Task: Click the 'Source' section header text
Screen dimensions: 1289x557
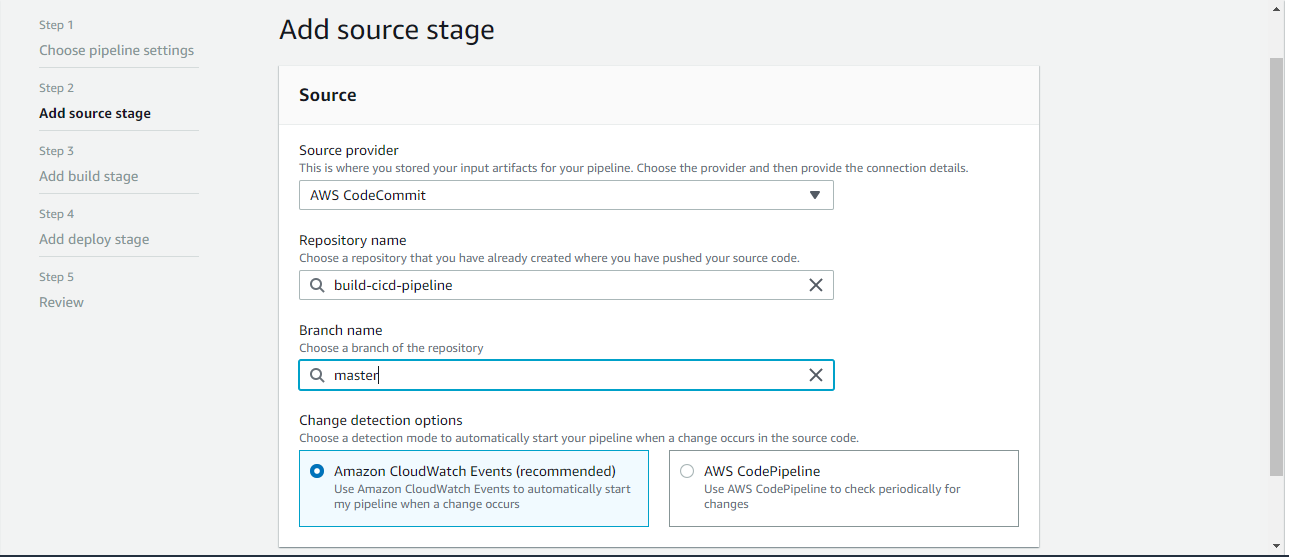Action: tap(328, 95)
